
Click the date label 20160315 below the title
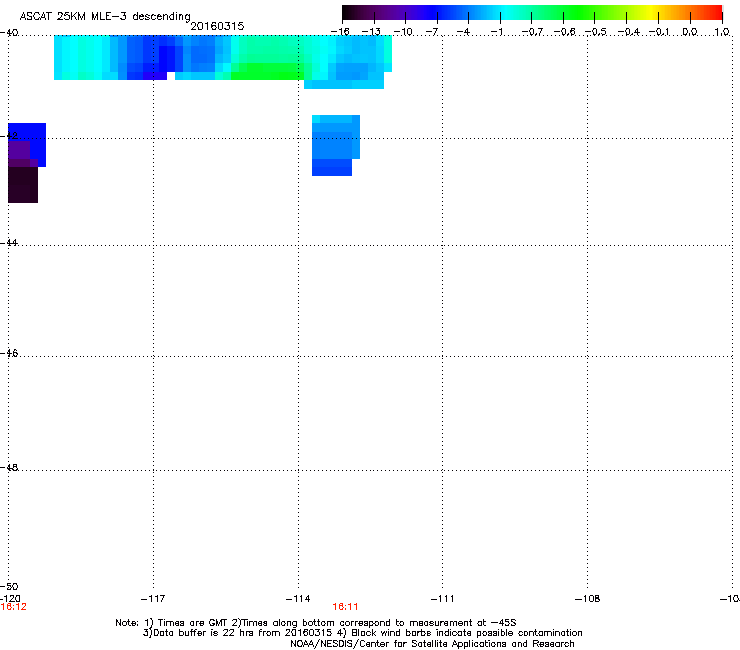point(217,26)
